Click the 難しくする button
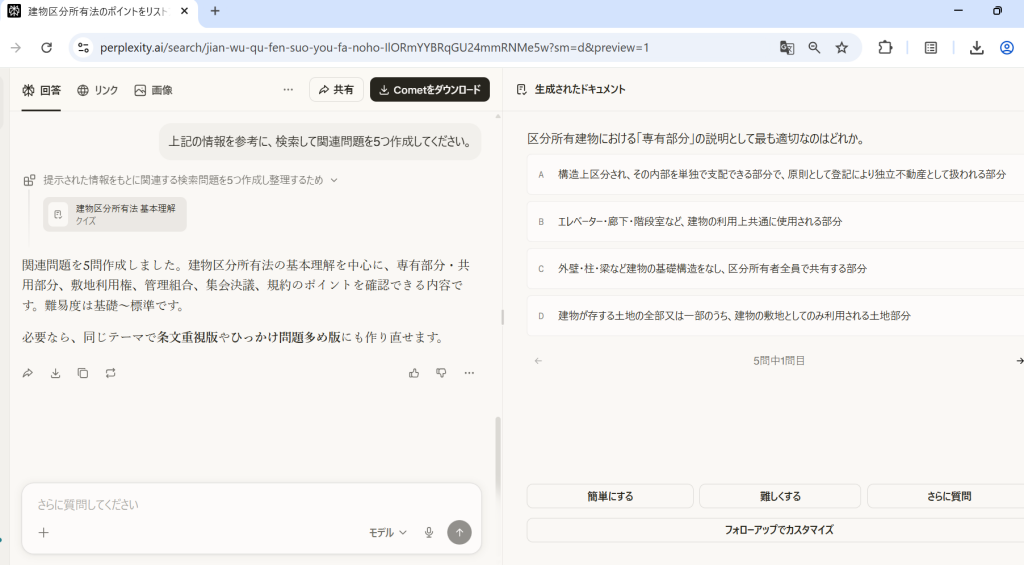Viewport: 1024px width, 565px height. (779, 496)
